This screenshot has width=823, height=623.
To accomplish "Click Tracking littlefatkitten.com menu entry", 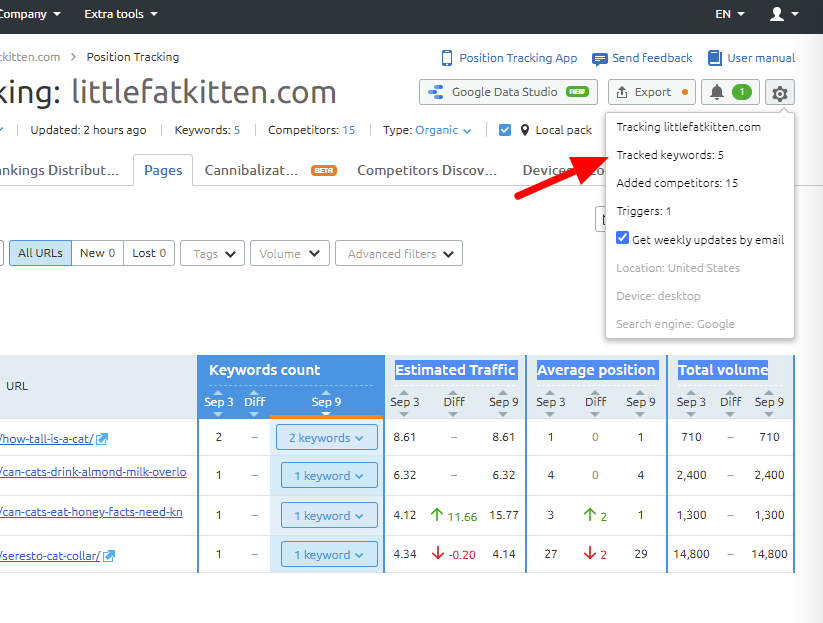I will tap(689, 127).
